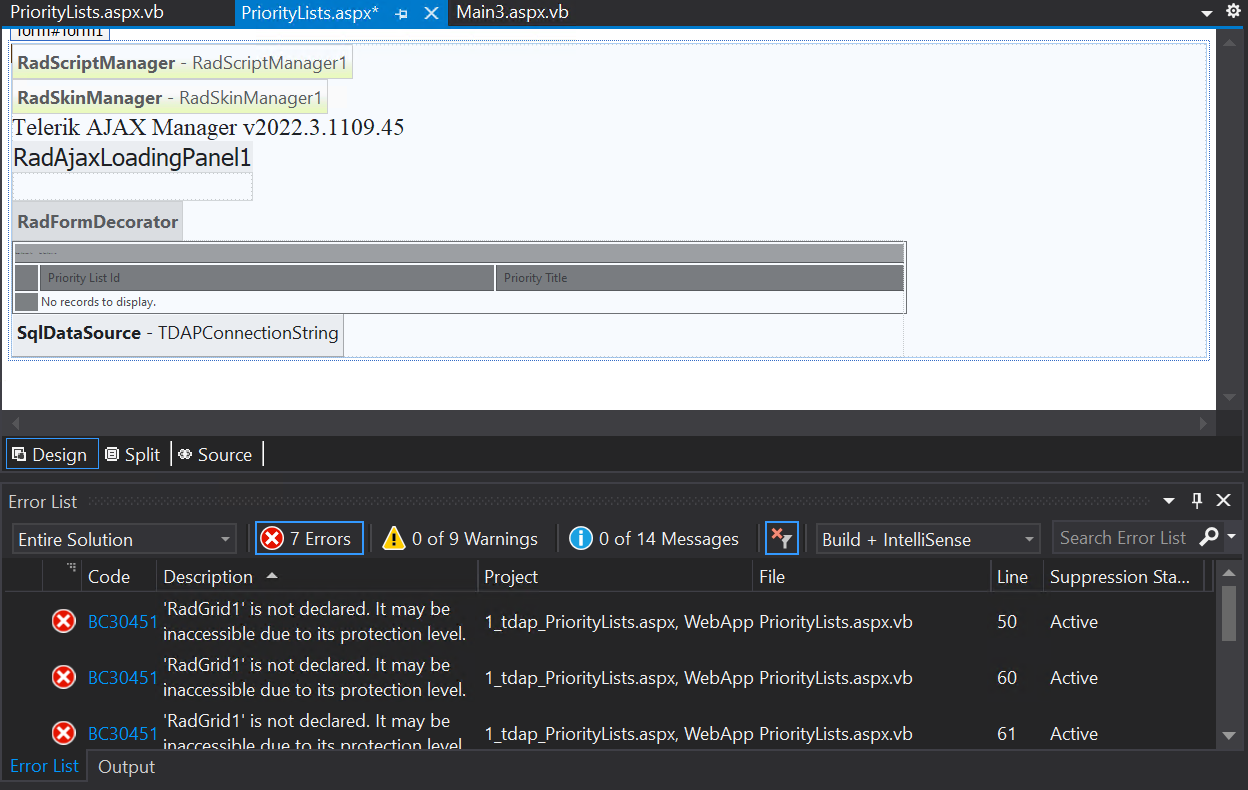The height and width of the screenshot is (790, 1248).
Task: Focus the Search Error List field
Action: [1125, 538]
